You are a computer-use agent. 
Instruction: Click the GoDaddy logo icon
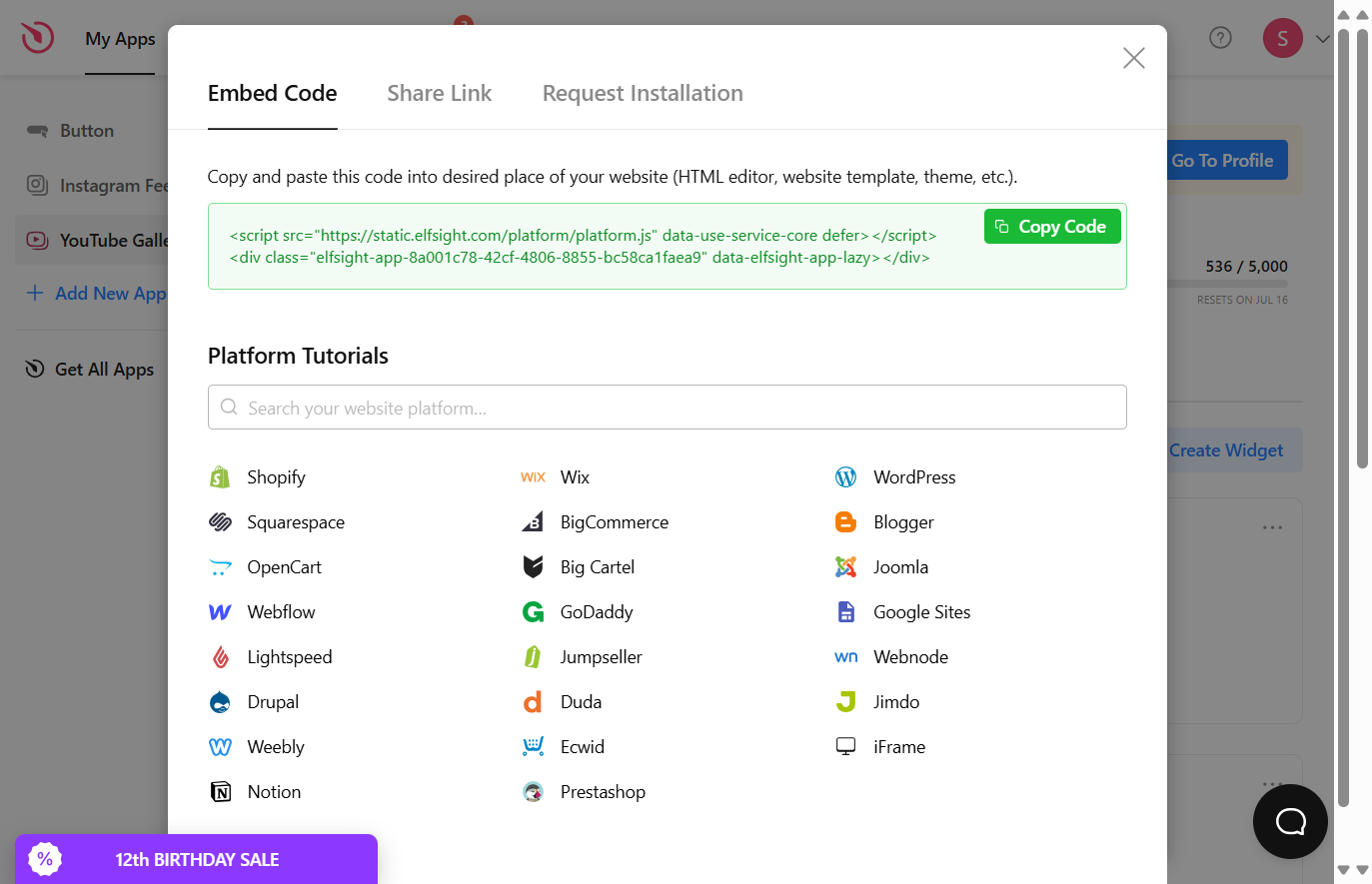pyautogui.click(x=533, y=612)
